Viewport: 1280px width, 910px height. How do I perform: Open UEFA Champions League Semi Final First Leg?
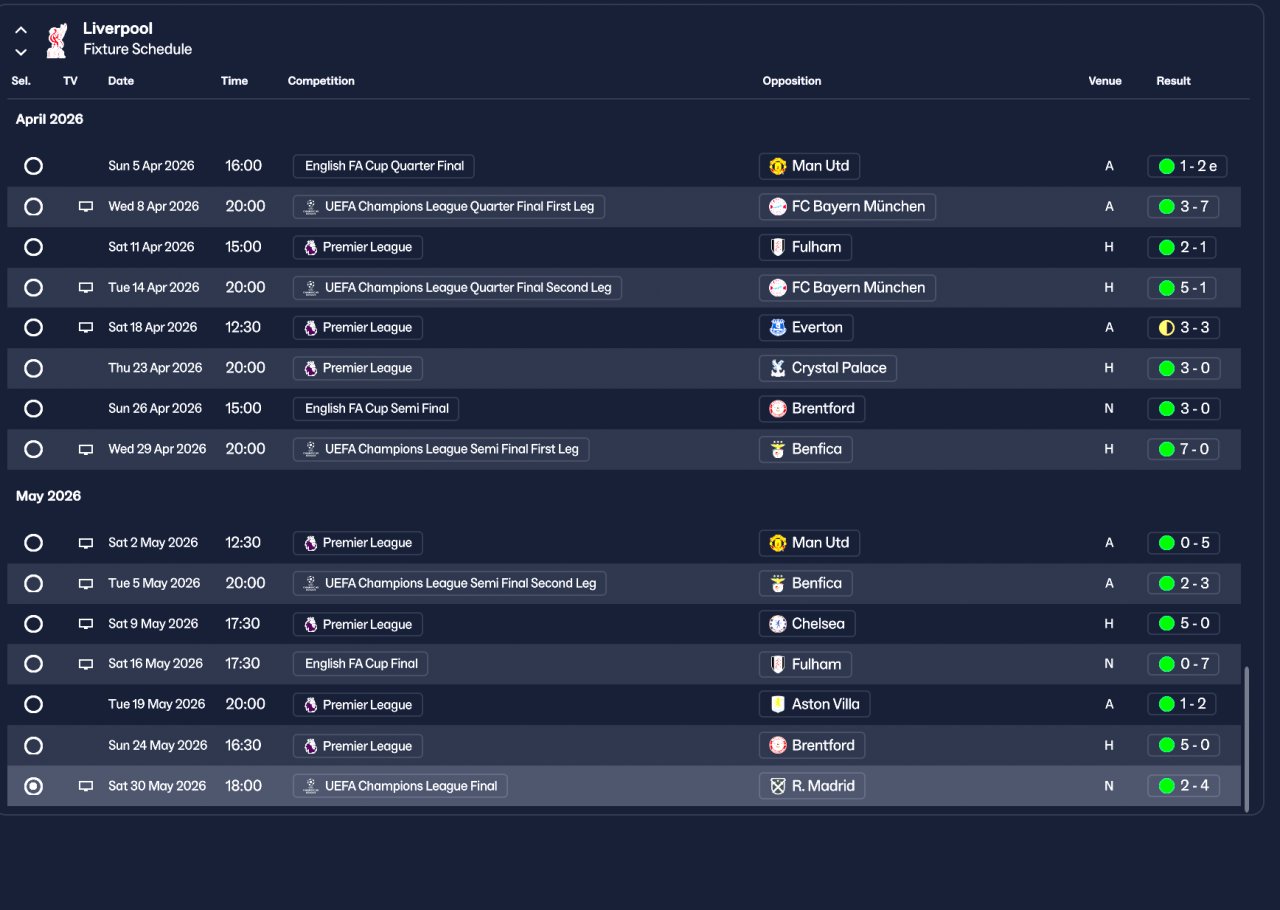pos(441,450)
